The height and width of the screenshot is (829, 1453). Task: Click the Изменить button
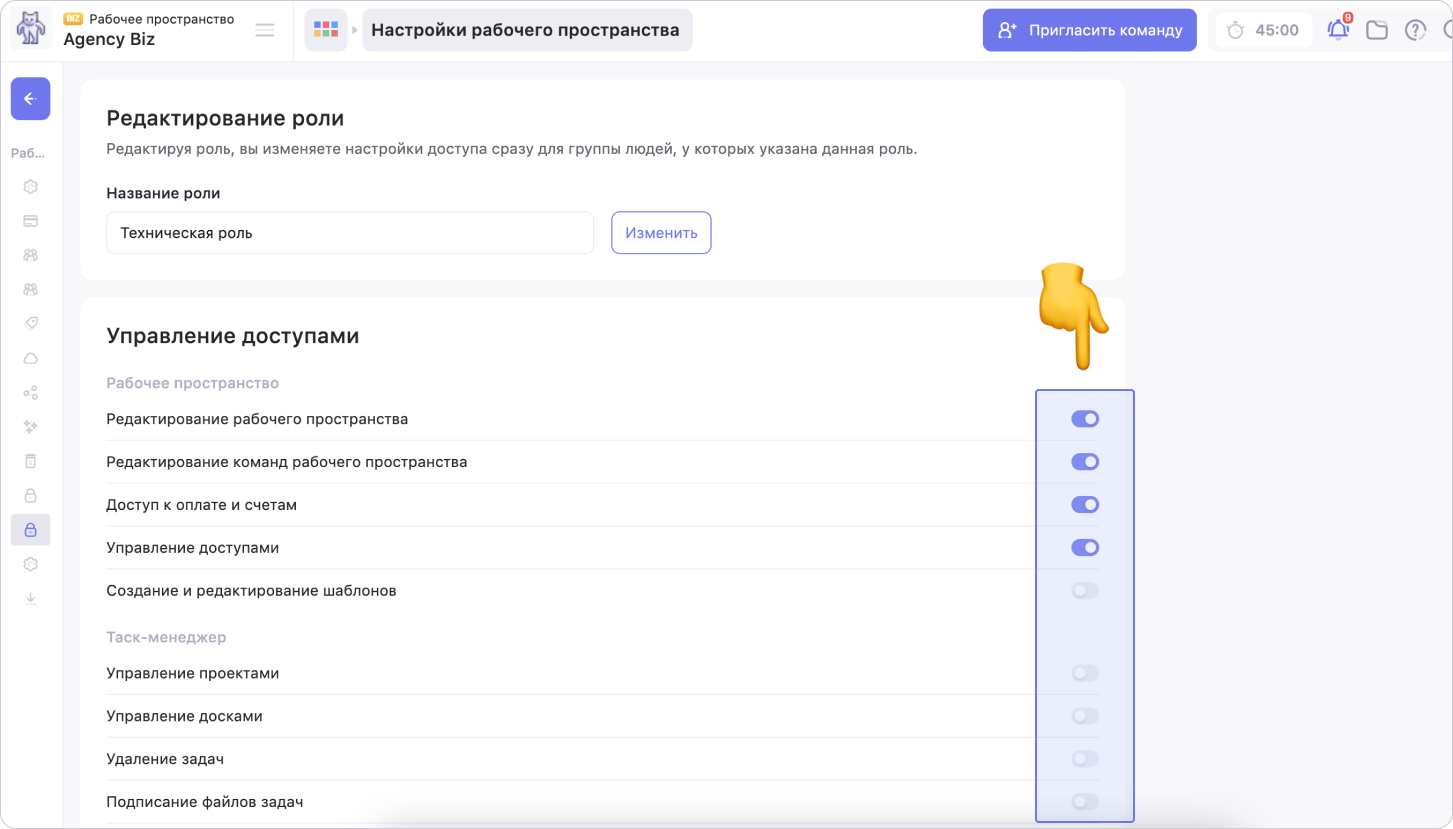661,233
